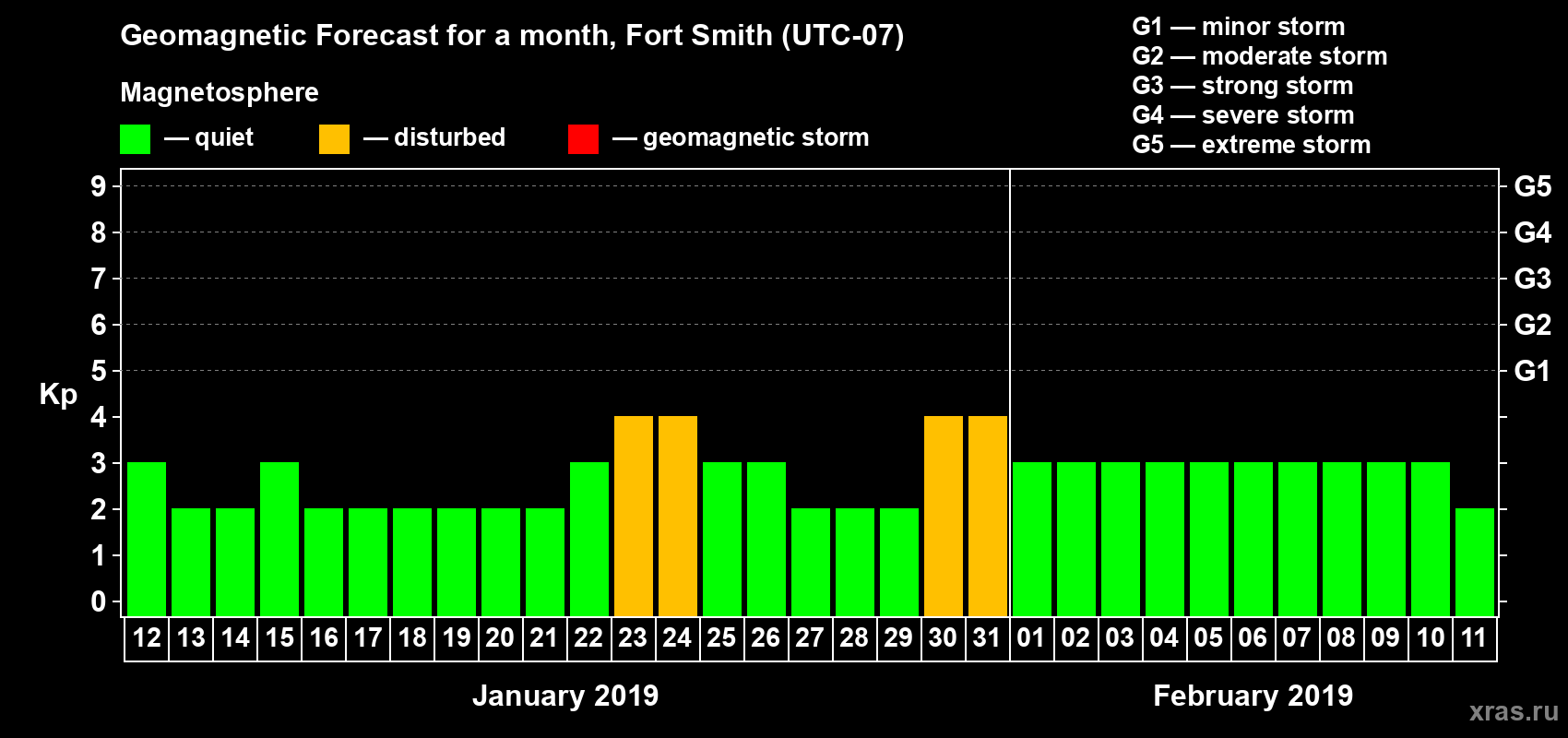Click the 'G4 — severe storm' legend line

click(1243, 115)
